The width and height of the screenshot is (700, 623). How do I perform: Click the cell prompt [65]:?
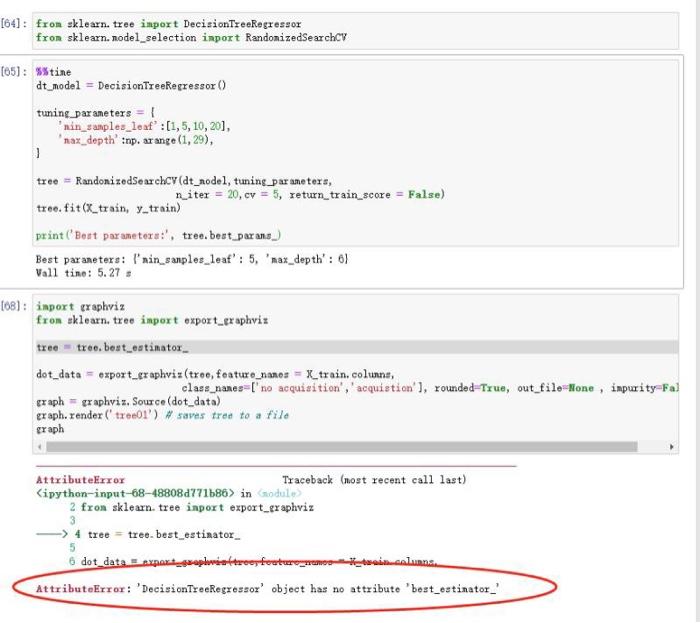tap(14, 72)
